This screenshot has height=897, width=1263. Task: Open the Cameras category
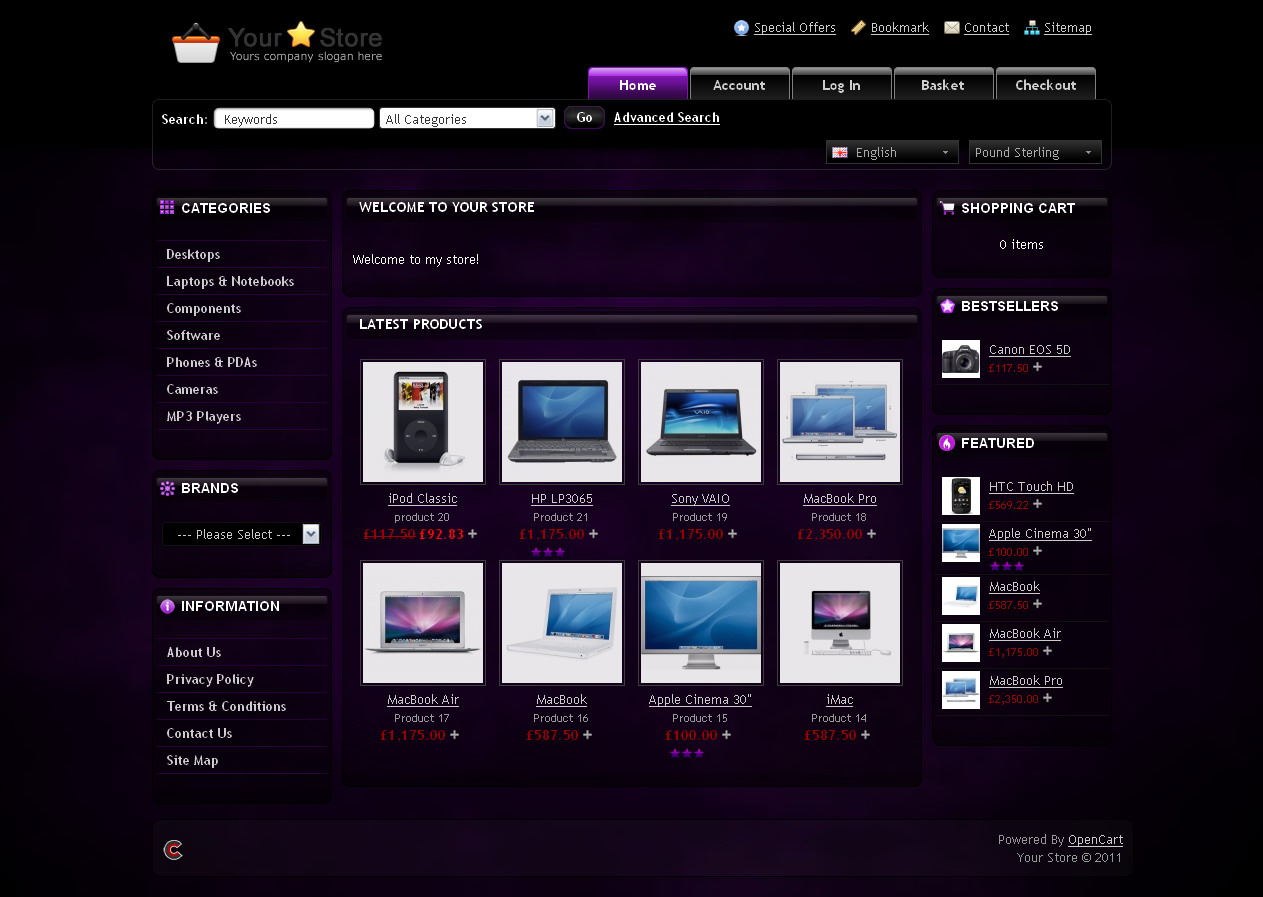(192, 389)
